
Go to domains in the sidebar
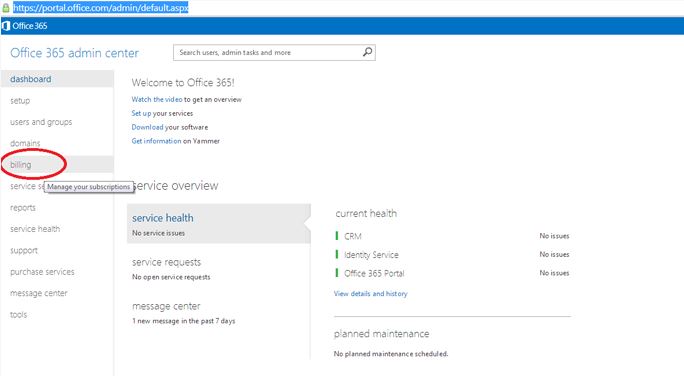click(25, 143)
